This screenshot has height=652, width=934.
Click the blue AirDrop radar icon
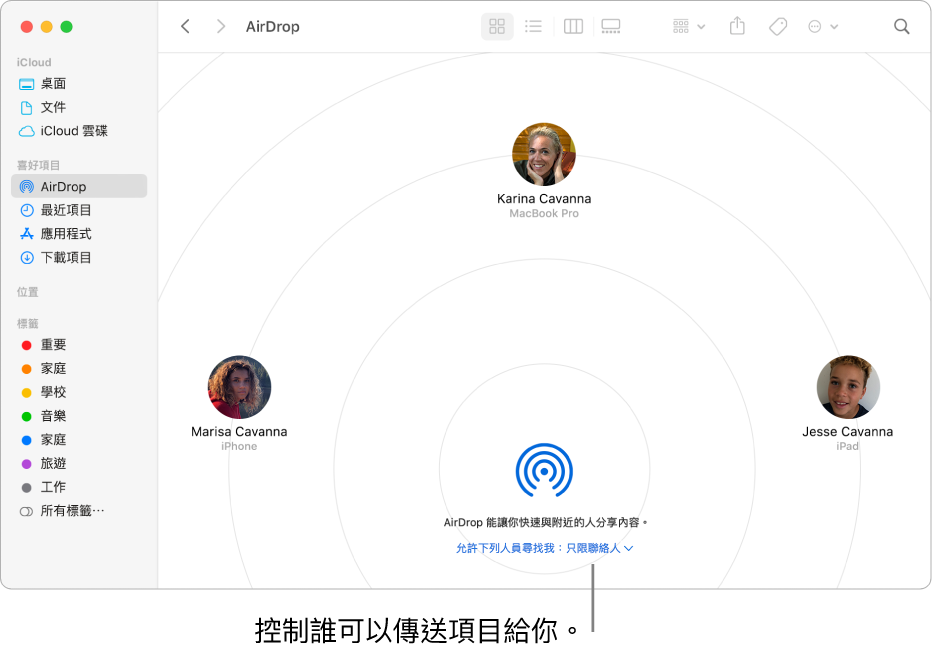544,470
